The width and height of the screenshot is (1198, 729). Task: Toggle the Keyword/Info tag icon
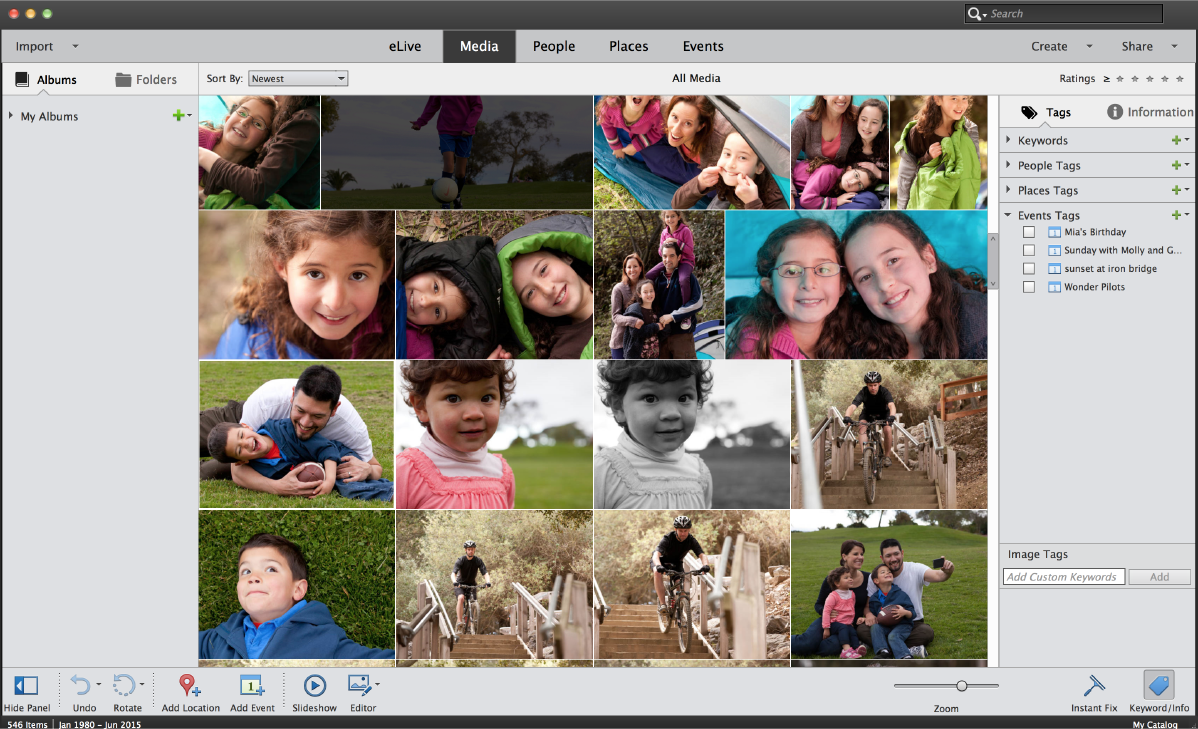point(1159,685)
